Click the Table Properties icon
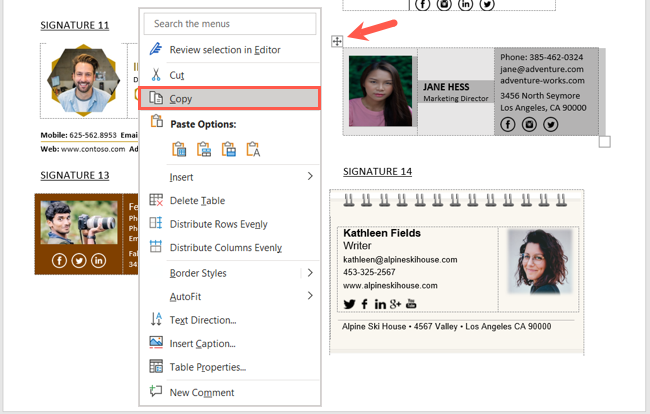Viewport: 650px width, 414px height. (x=156, y=366)
